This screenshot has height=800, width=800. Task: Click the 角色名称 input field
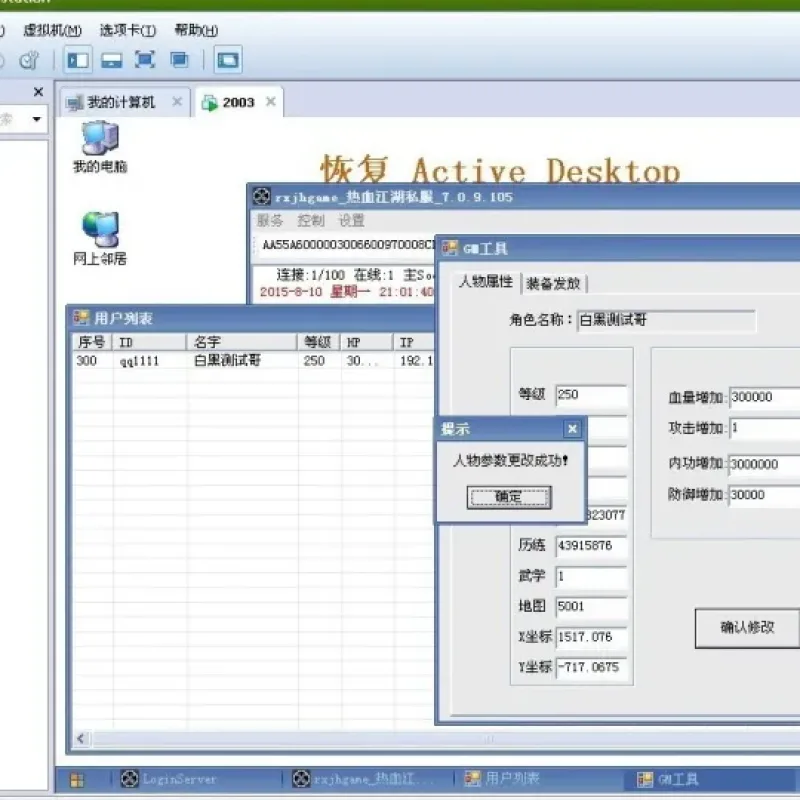point(666,320)
